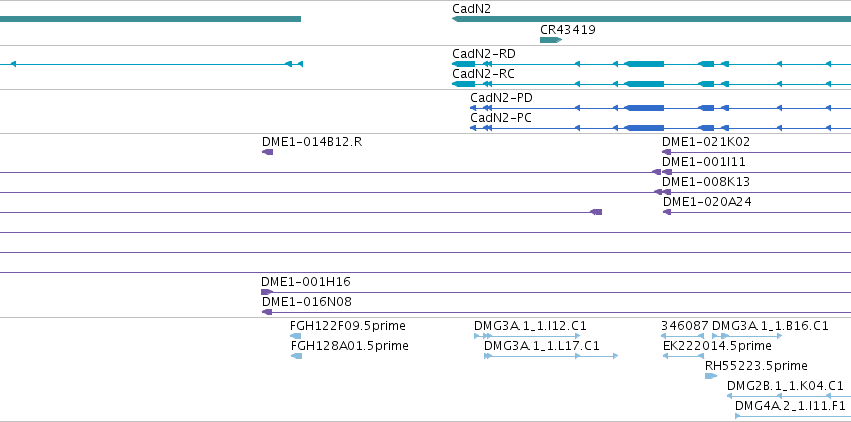Click the DME1-014B12.R purple arrow feature
Viewport: 851px width, 422px height.
point(268,152)
